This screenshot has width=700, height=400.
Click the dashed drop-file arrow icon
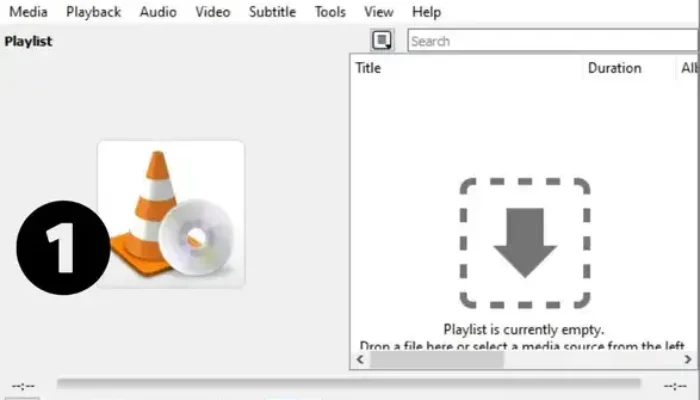pyautogui.click(x=524, y=243)
